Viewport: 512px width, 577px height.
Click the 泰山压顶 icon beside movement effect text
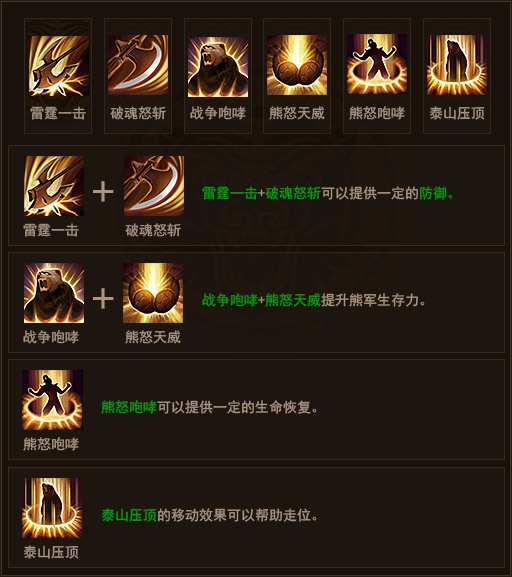[x=52, y=508]
